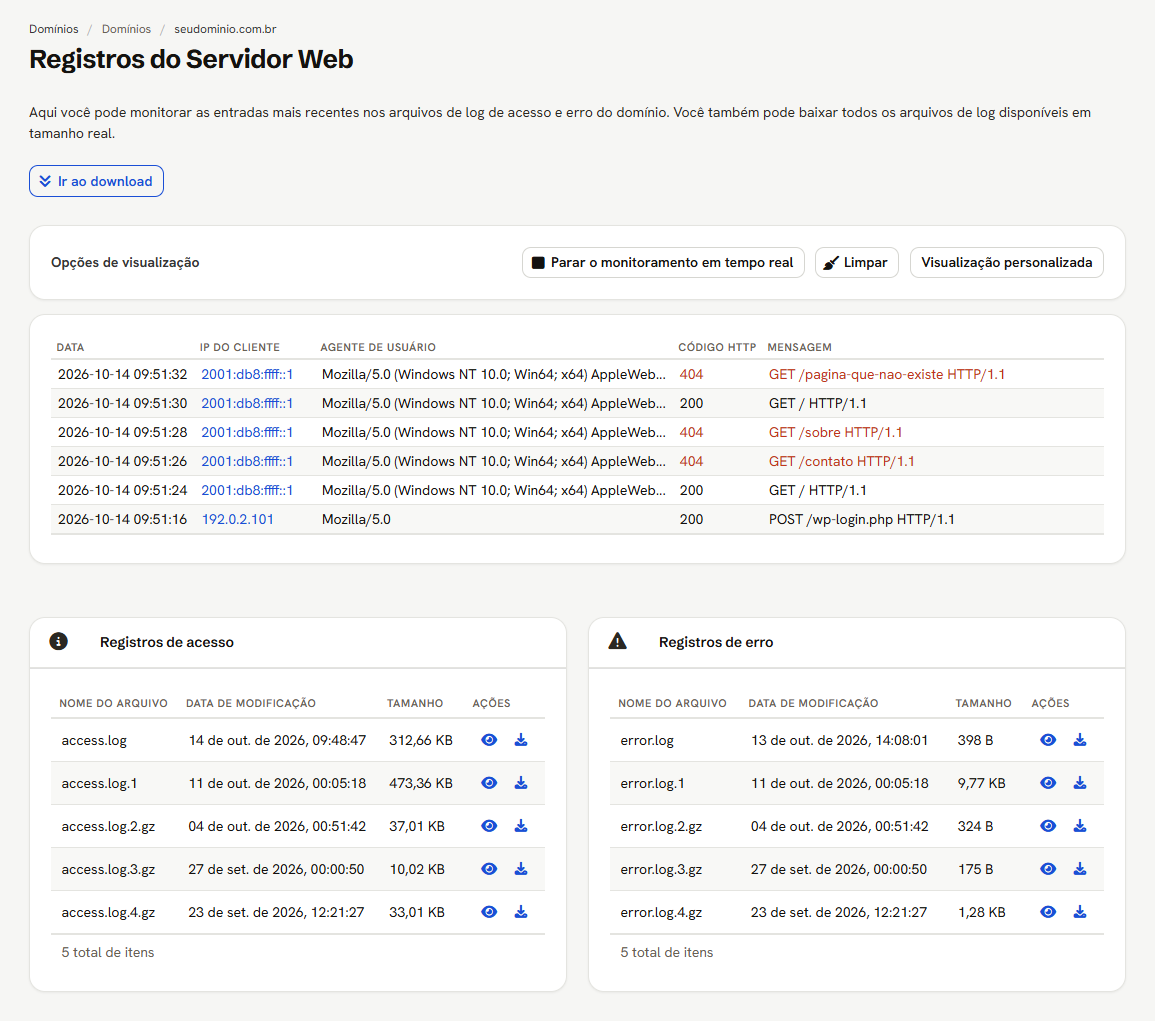The width and height of the screenshot is (1155, 1021).
Task: Clear the log view with Limpar
Action: [857, 262]
